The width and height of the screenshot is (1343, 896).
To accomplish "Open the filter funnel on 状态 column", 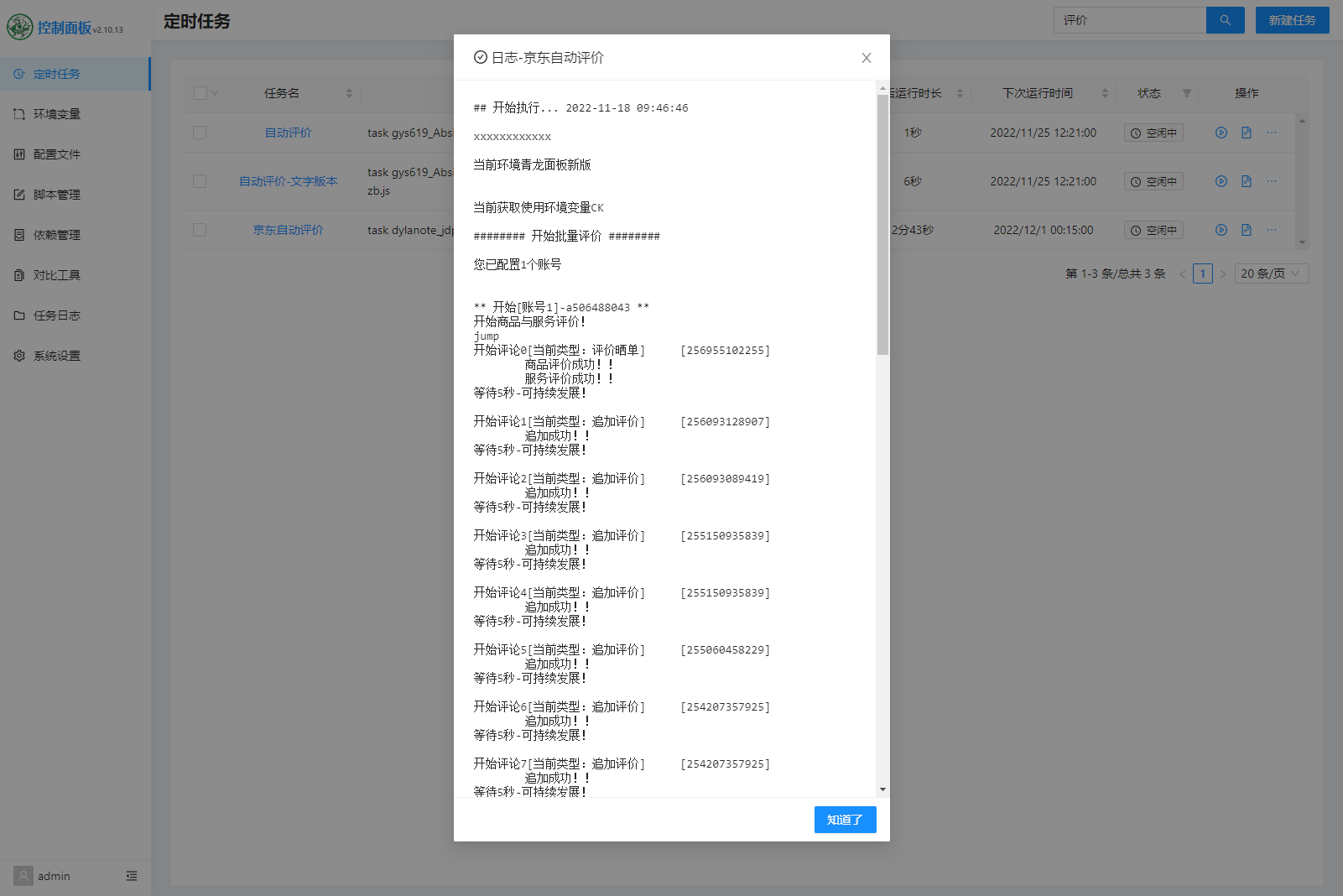I will coord(1185,93).
